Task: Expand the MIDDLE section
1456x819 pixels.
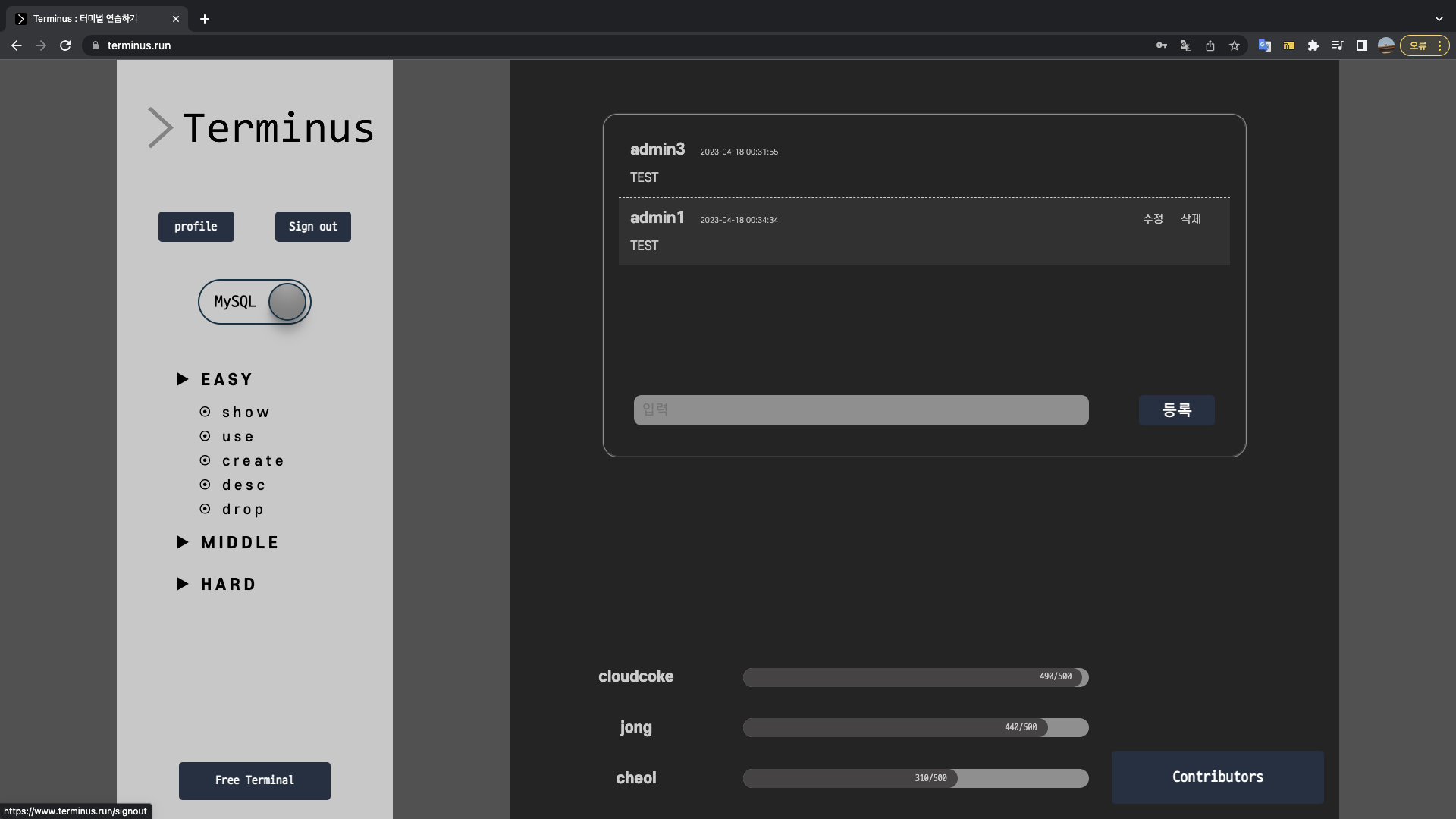Action: pyautogui.click(x=183, y=542)
